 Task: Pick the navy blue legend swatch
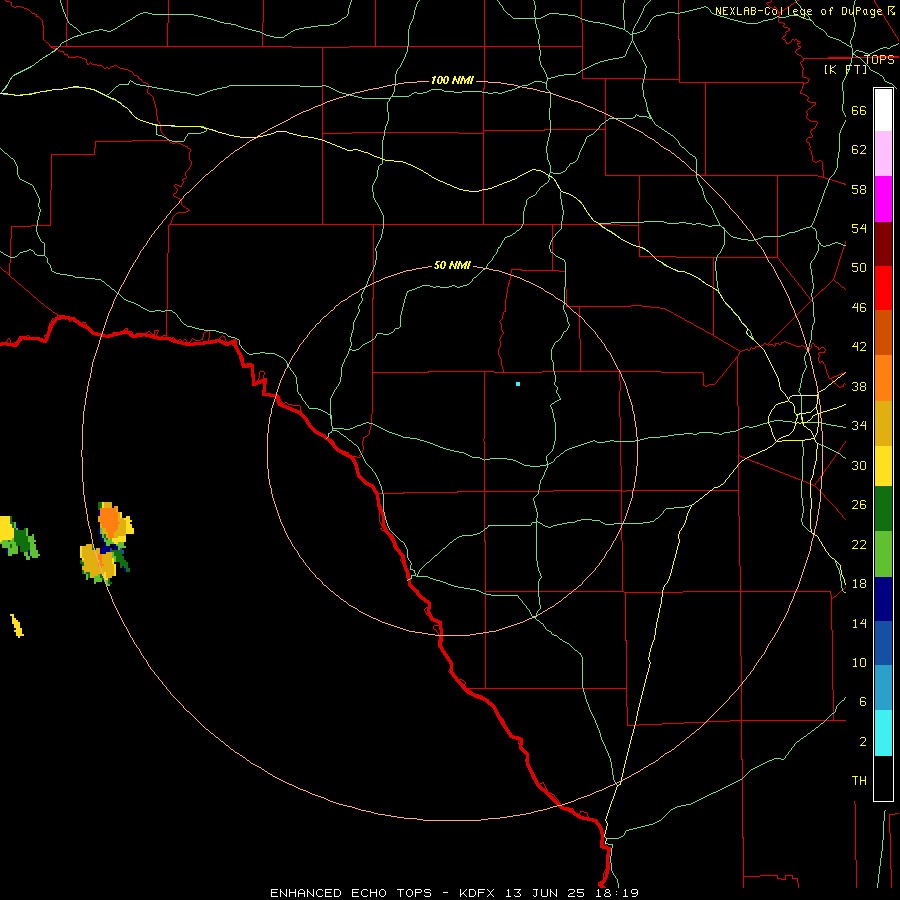(x=883, y=599)
